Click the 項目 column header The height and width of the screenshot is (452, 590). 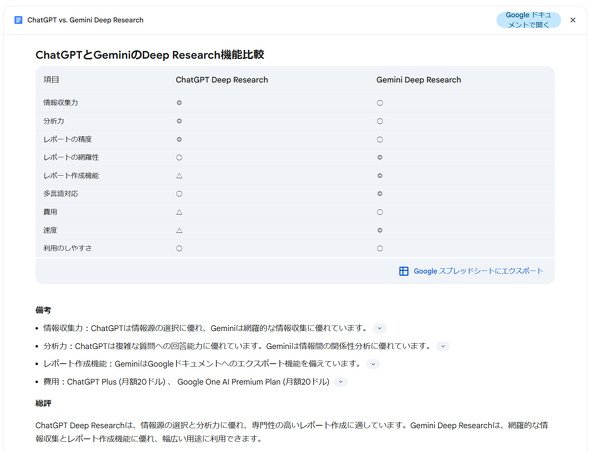coord(51,79)
